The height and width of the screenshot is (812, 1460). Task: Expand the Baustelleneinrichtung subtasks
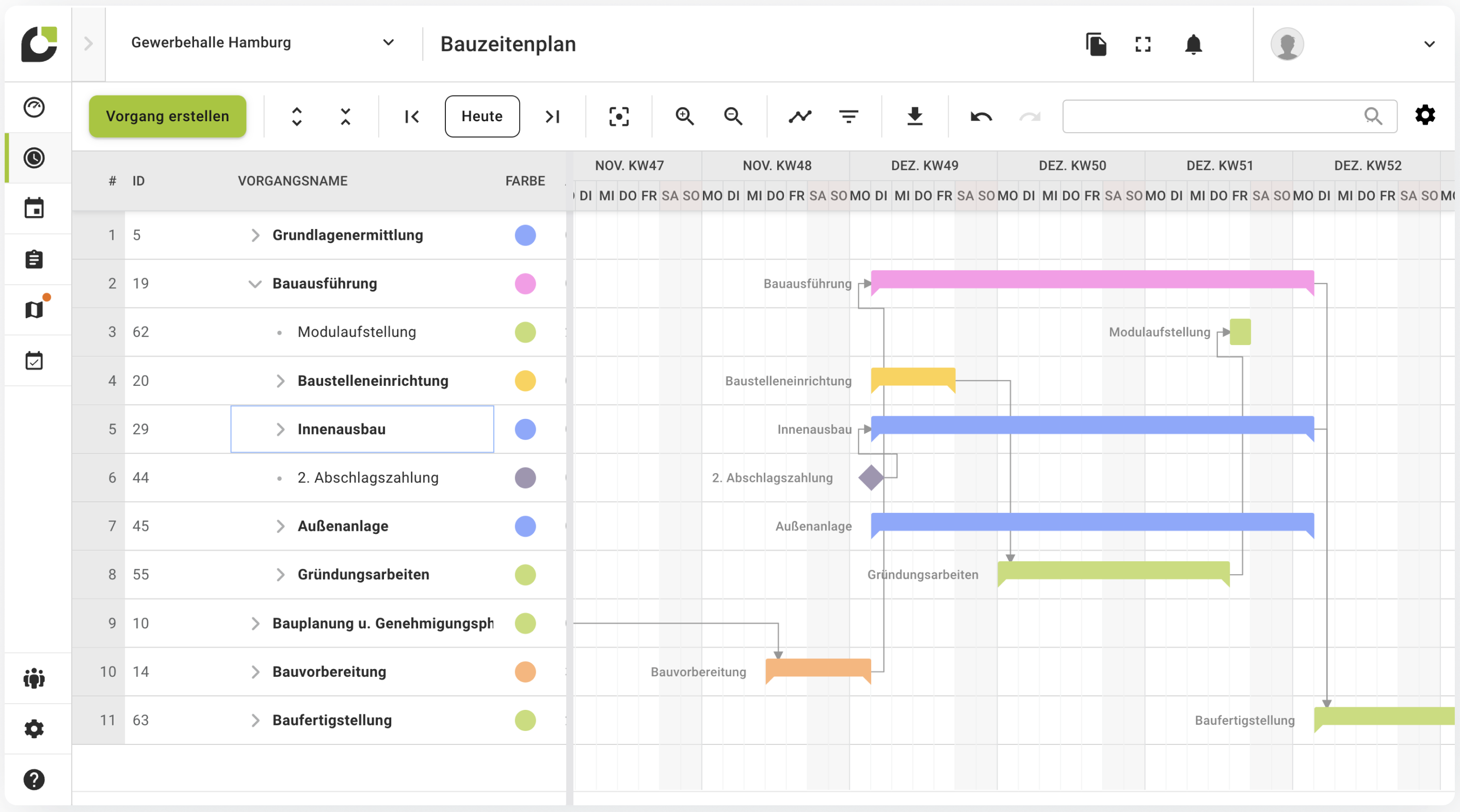(x=280, y=381)
